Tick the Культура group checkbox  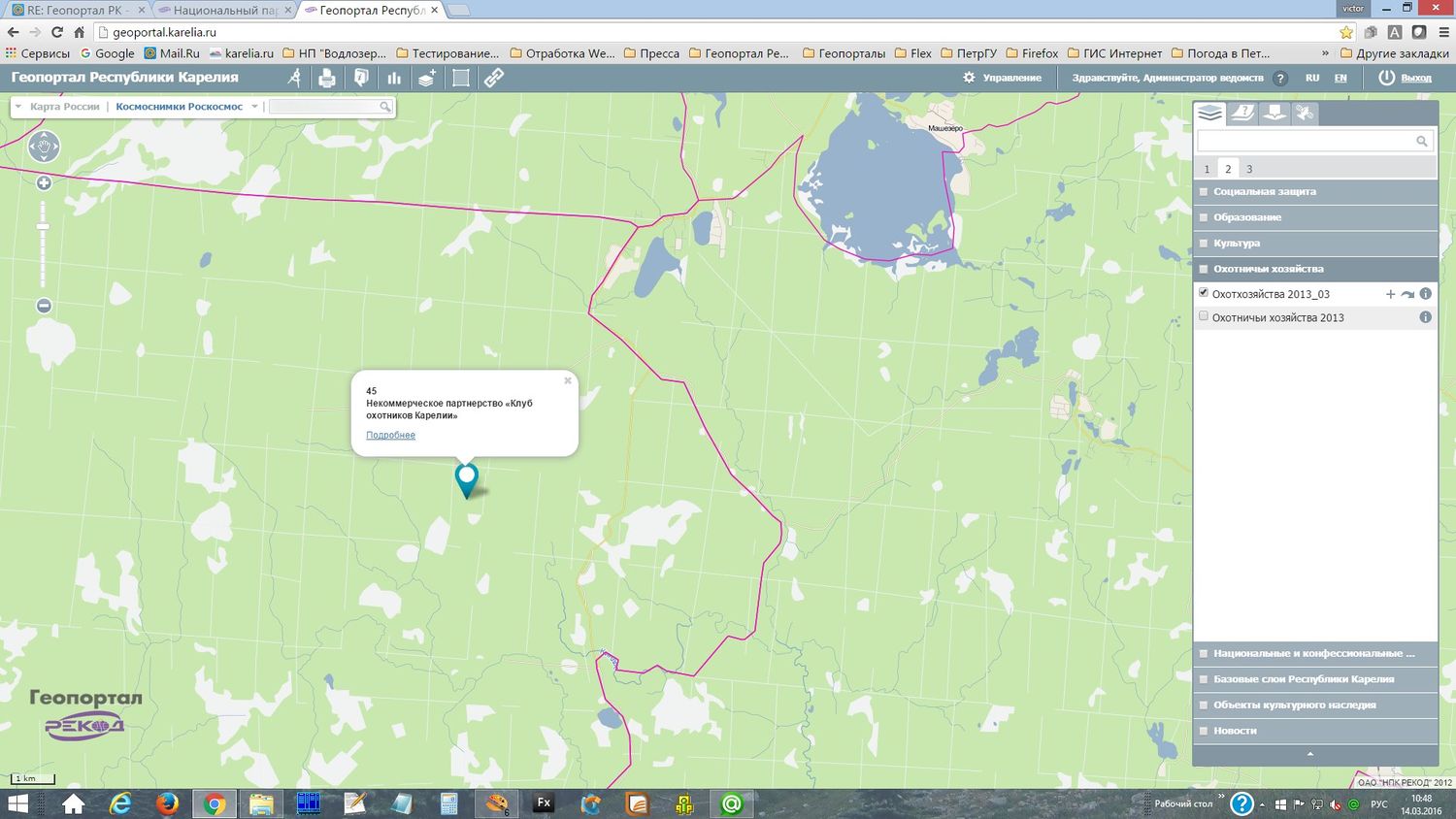coord(1204,244)
